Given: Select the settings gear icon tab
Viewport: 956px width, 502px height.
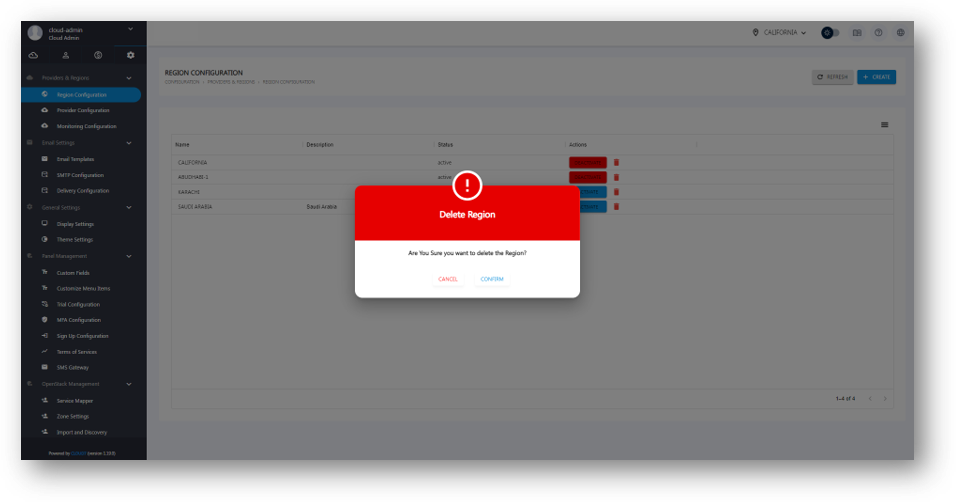Looking at the screenshot, I should [x=130, y=55].
